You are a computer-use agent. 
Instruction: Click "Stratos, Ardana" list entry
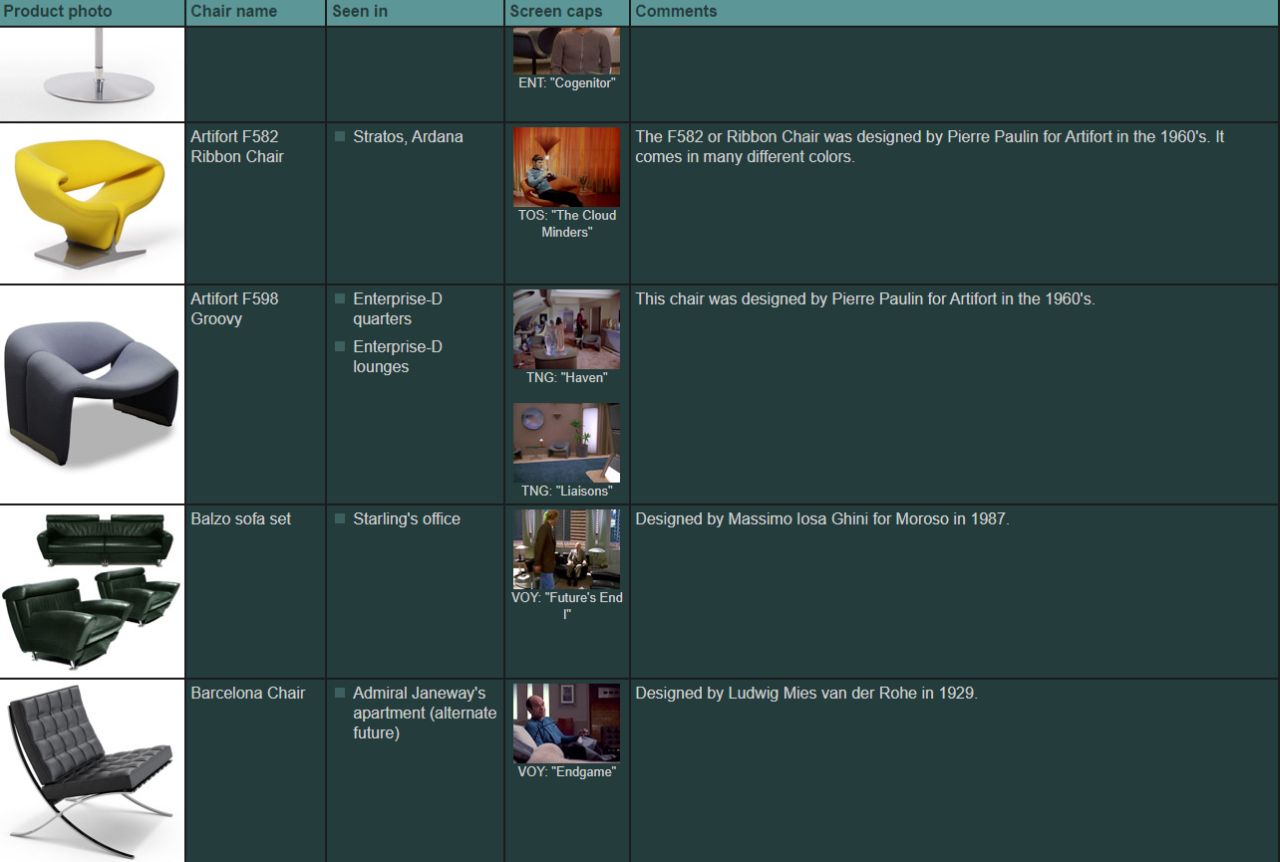408,136
